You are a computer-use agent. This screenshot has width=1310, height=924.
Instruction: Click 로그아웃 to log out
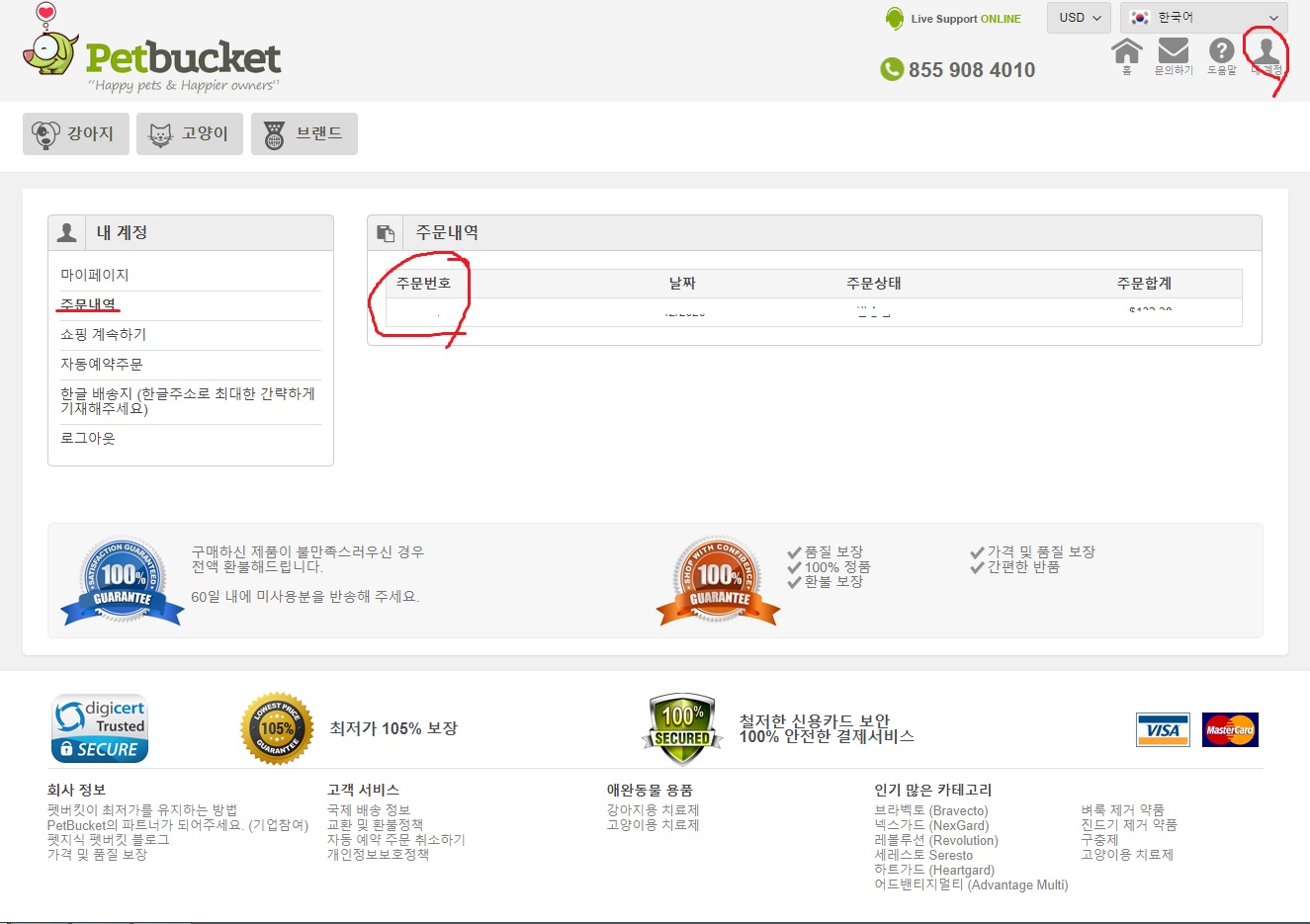pyautogui.click(x=88, y=438)
